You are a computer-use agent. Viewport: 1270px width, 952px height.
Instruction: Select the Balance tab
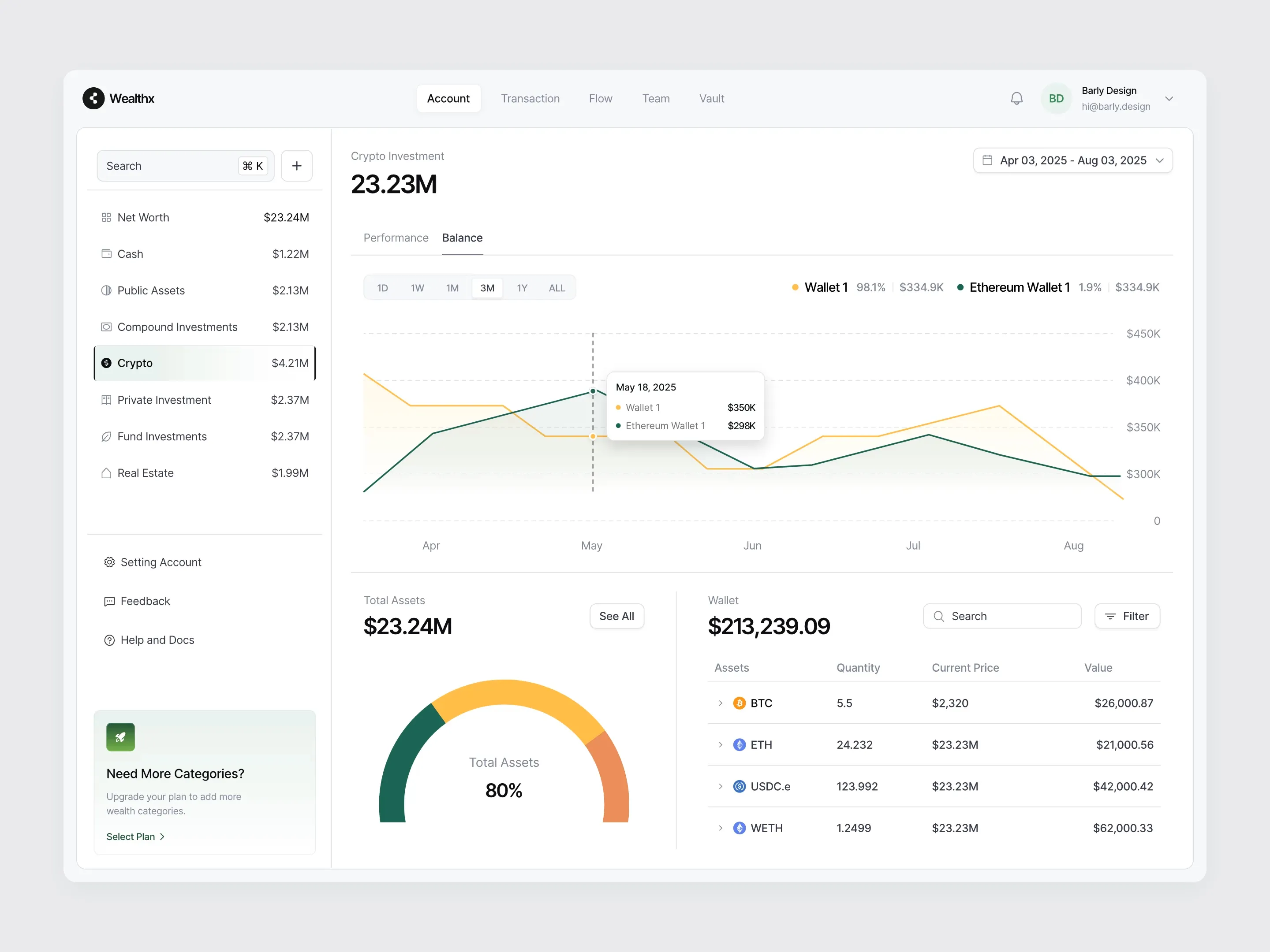pyautogui.click(x=462, y=238)
